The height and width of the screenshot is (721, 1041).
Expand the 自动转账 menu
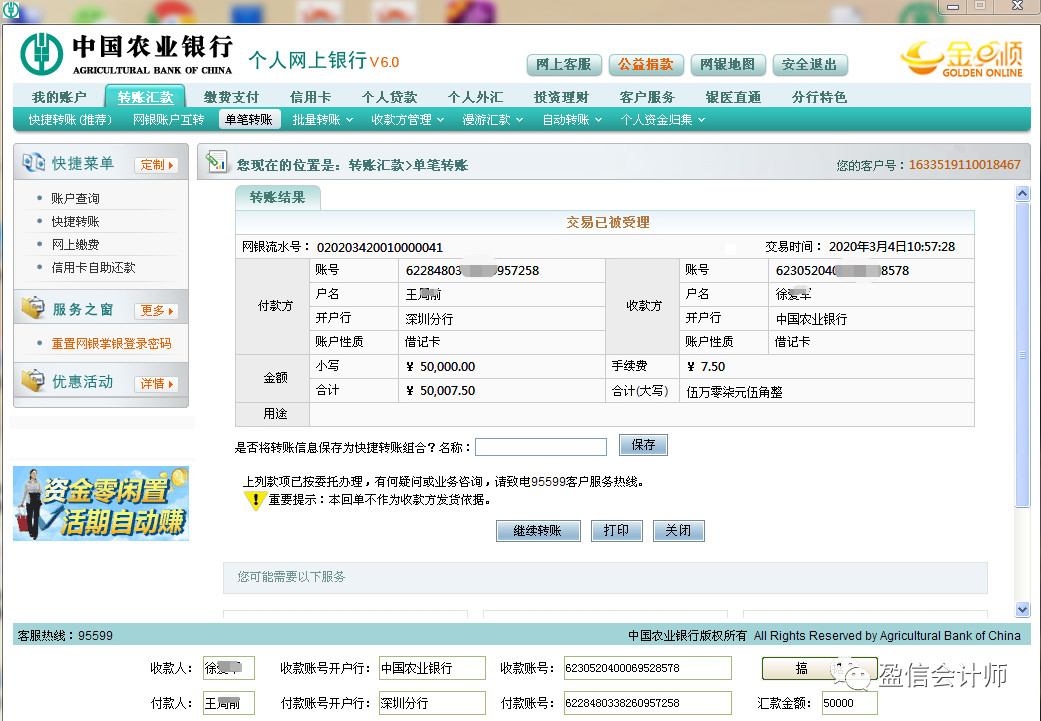[x=572, y=120]
